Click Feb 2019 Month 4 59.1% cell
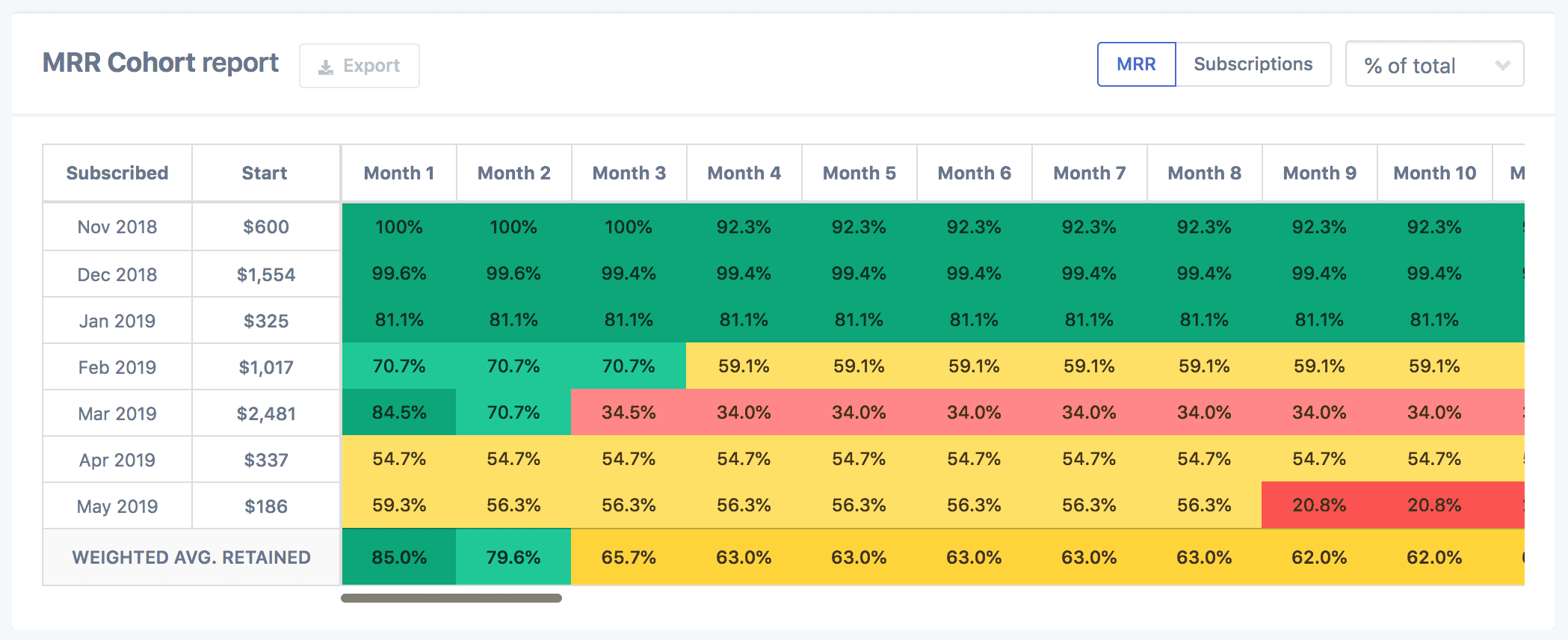Viewport: 1568px width, 640px height. [744, 366]
